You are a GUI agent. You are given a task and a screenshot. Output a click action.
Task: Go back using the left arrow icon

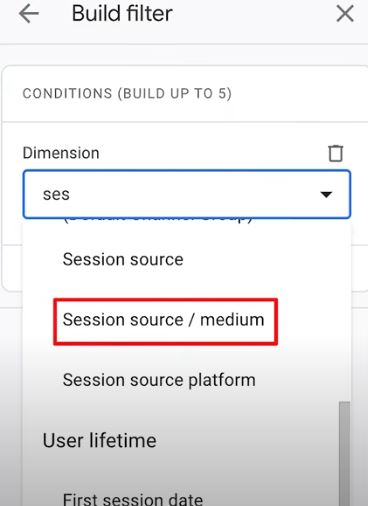tap(29, 14)
